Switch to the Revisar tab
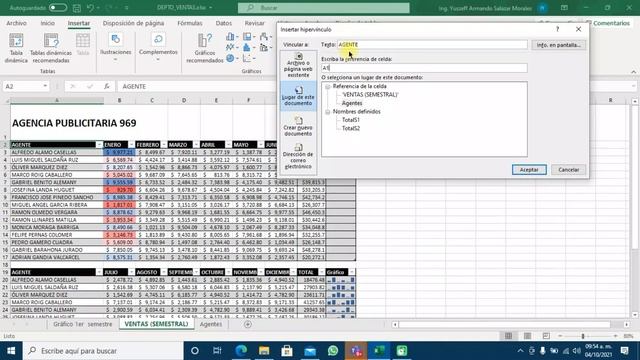Screen dimensions: 640x360 [254, 23]
